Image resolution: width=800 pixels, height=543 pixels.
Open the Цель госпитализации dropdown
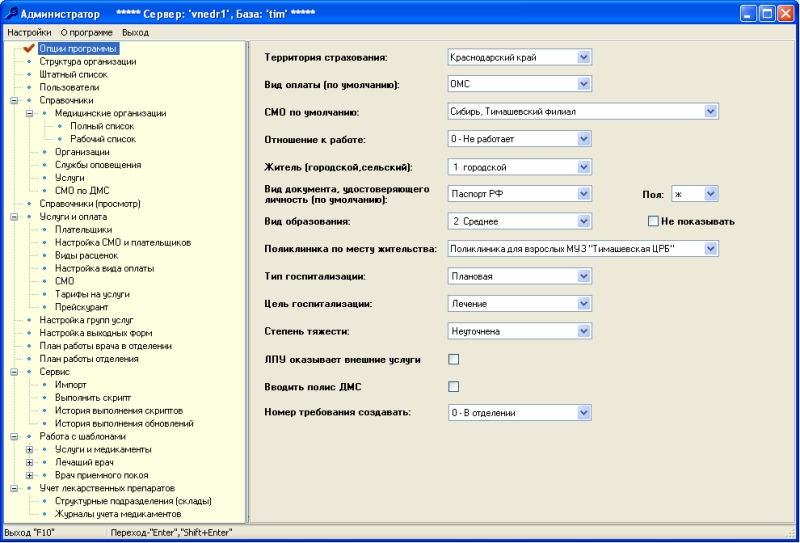tap(584, 304)
